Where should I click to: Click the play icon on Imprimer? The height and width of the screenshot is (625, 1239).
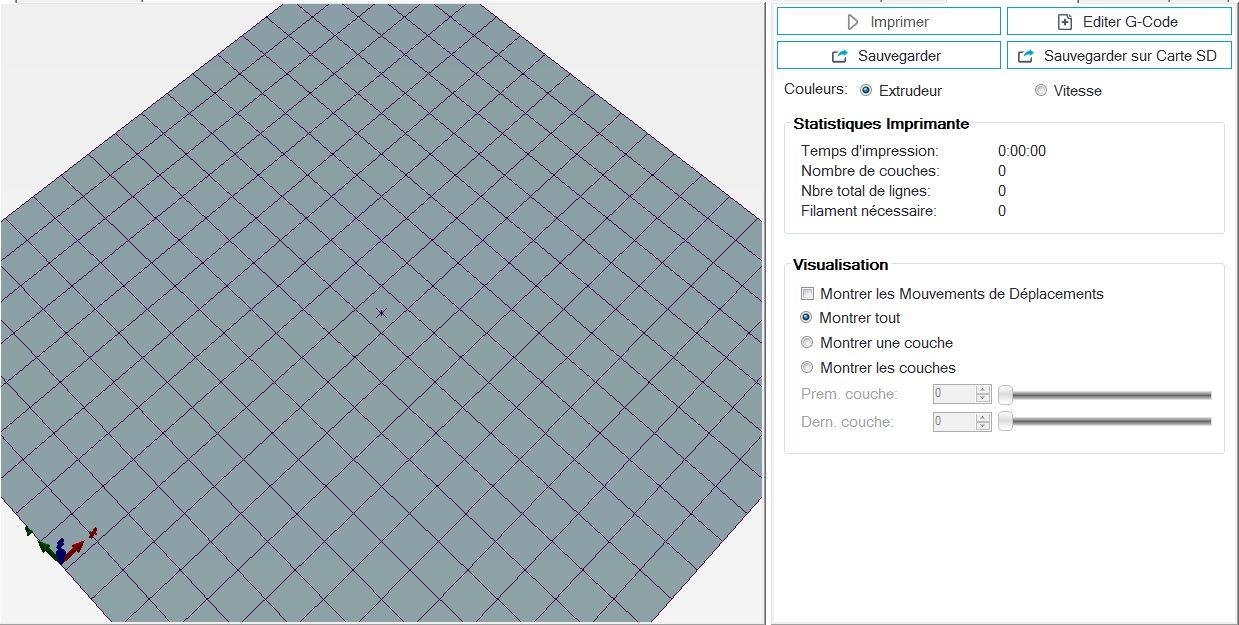[x=853, y=22]
